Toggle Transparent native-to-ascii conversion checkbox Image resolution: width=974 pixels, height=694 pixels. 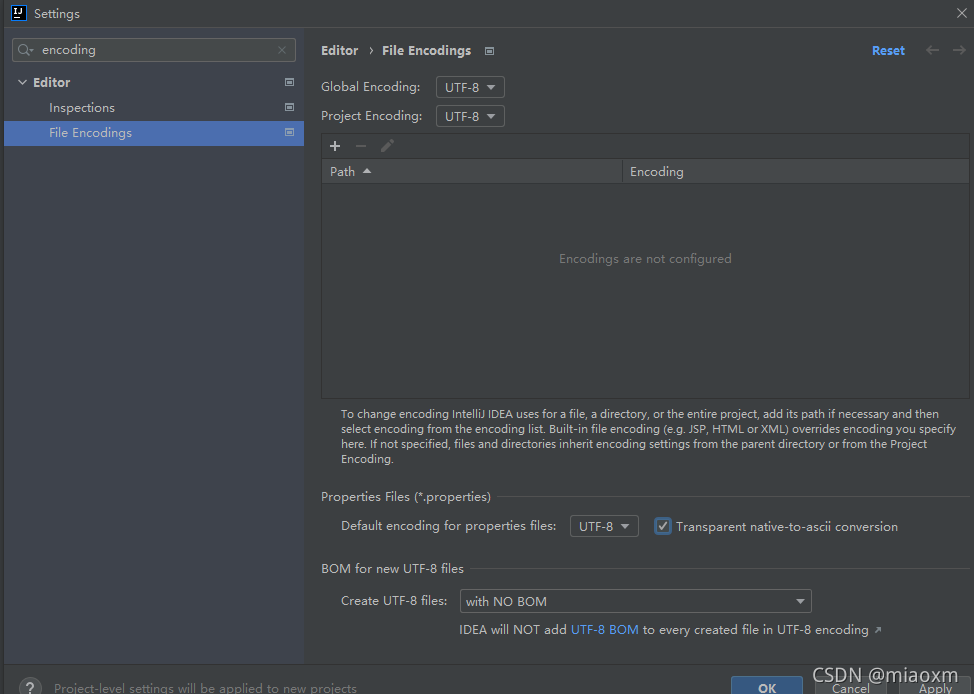pyautogui.click(x=663, y=526)
